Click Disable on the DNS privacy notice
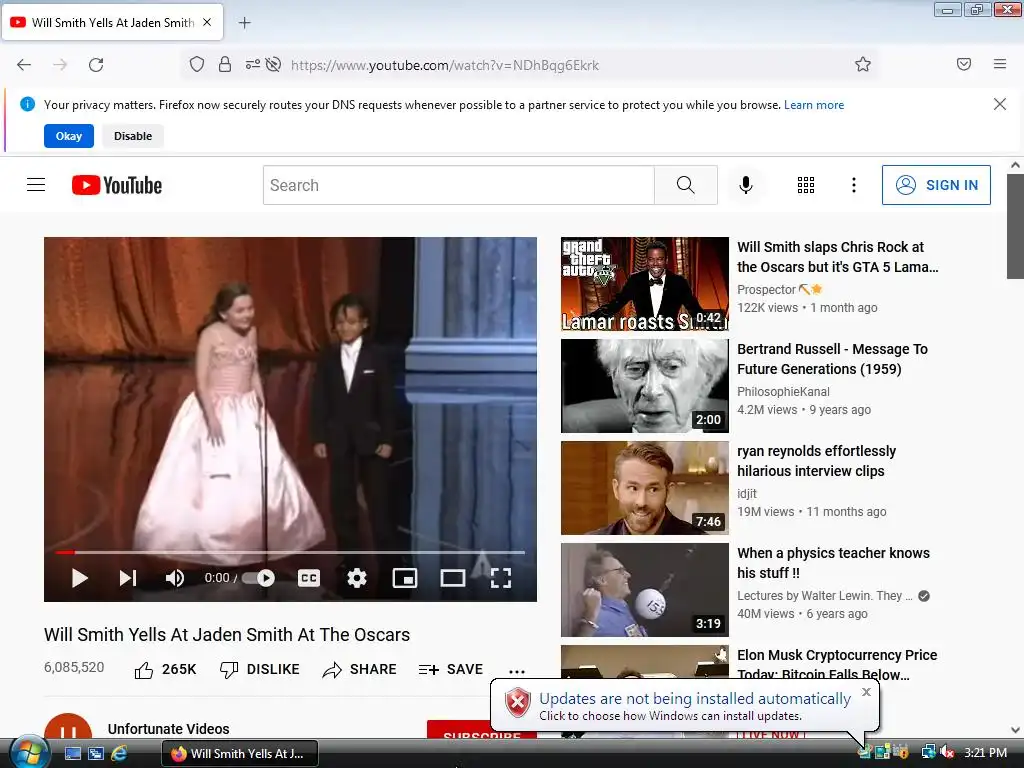The image size is (1024, 768). click(x=133, y=136)
